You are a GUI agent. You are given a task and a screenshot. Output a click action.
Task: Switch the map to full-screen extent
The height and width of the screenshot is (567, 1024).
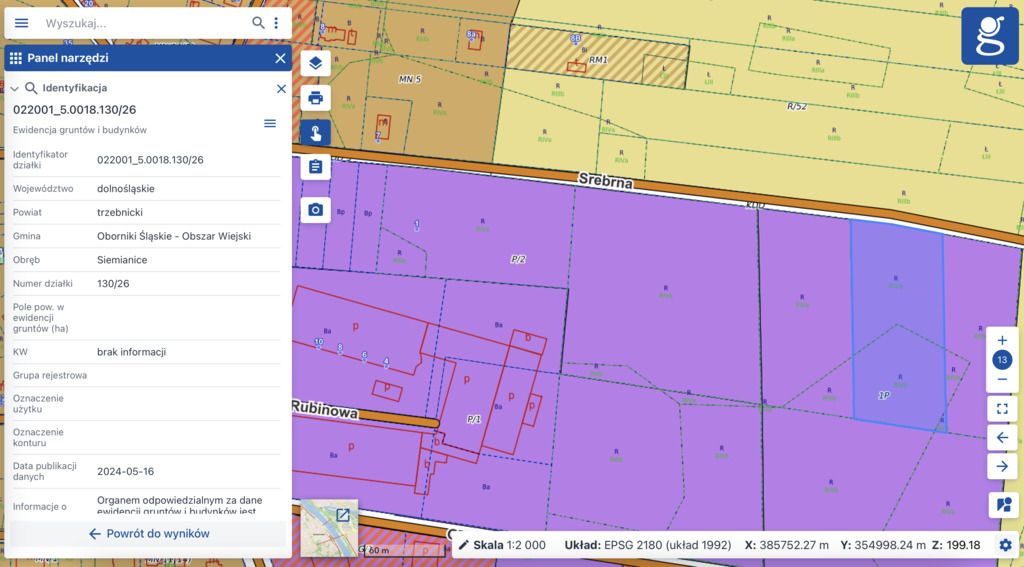(1002, 408)
